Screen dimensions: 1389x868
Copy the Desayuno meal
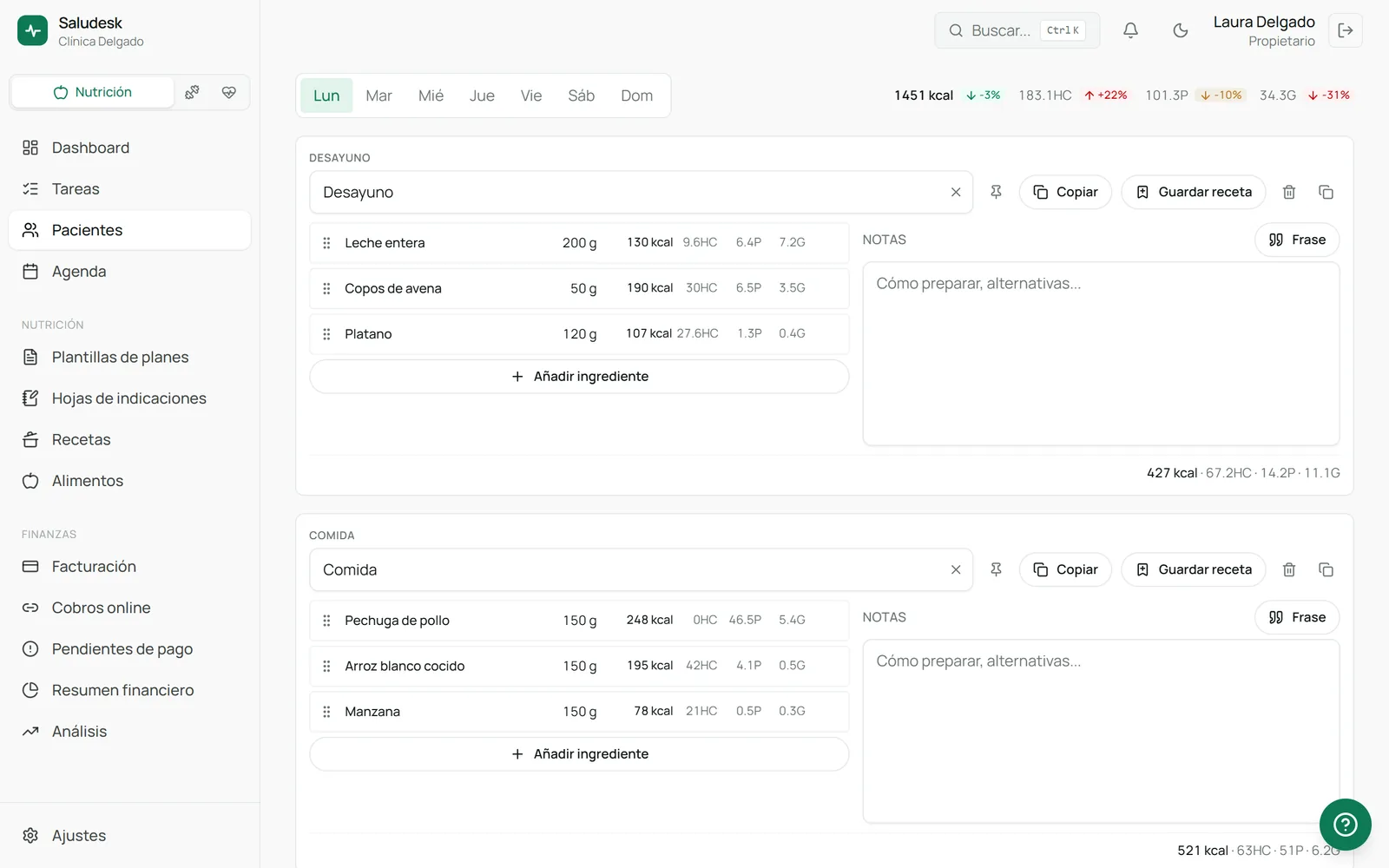1065,192
